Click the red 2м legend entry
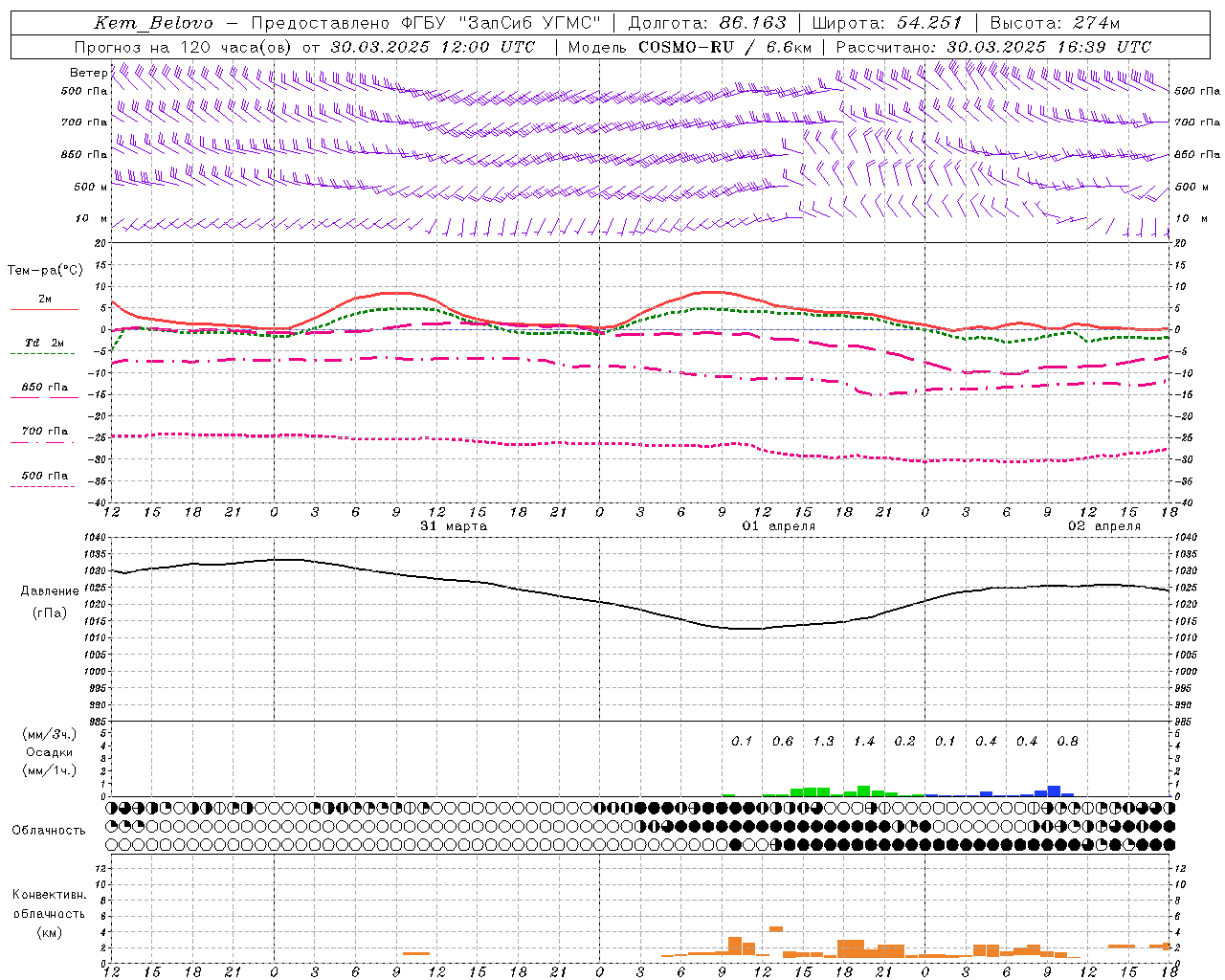This screenshot has height=980, width=1225. [x=44, y=300]
